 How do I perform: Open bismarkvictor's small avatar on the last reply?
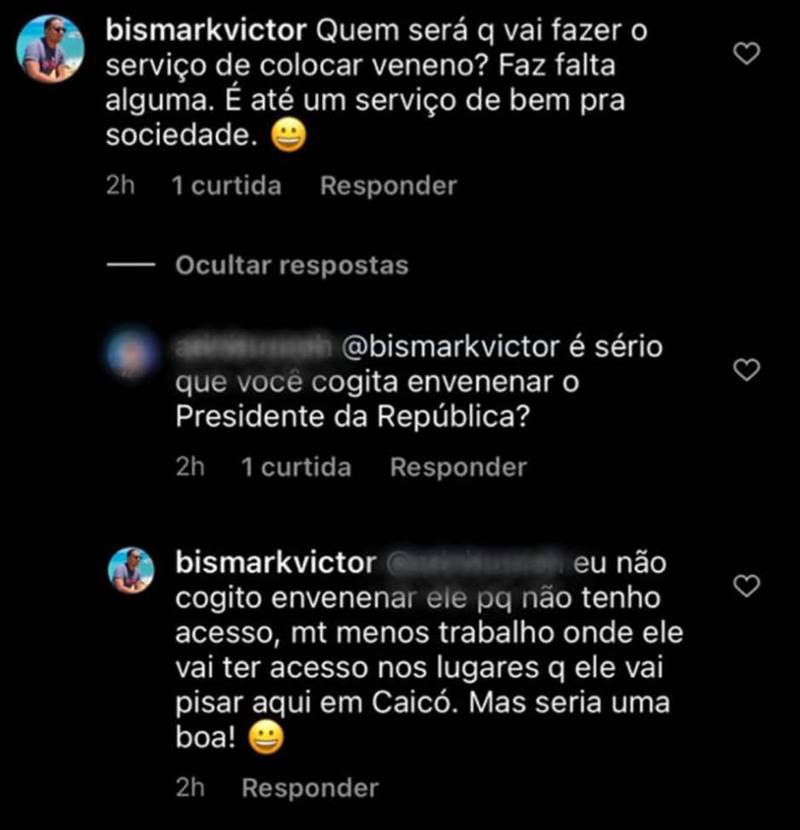131,570
